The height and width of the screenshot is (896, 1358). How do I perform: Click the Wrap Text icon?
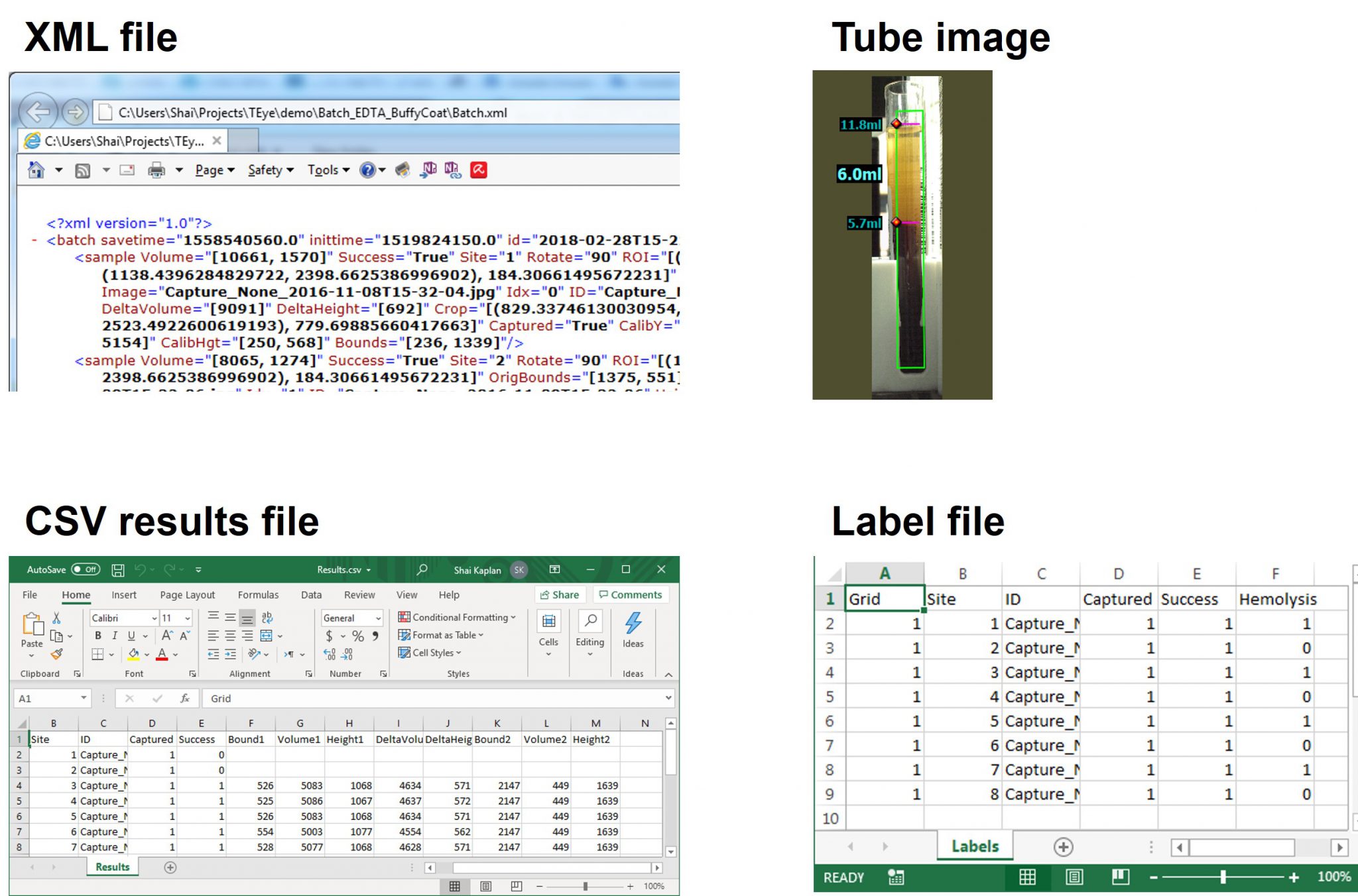pyautogui.click(x=267, y=618)
